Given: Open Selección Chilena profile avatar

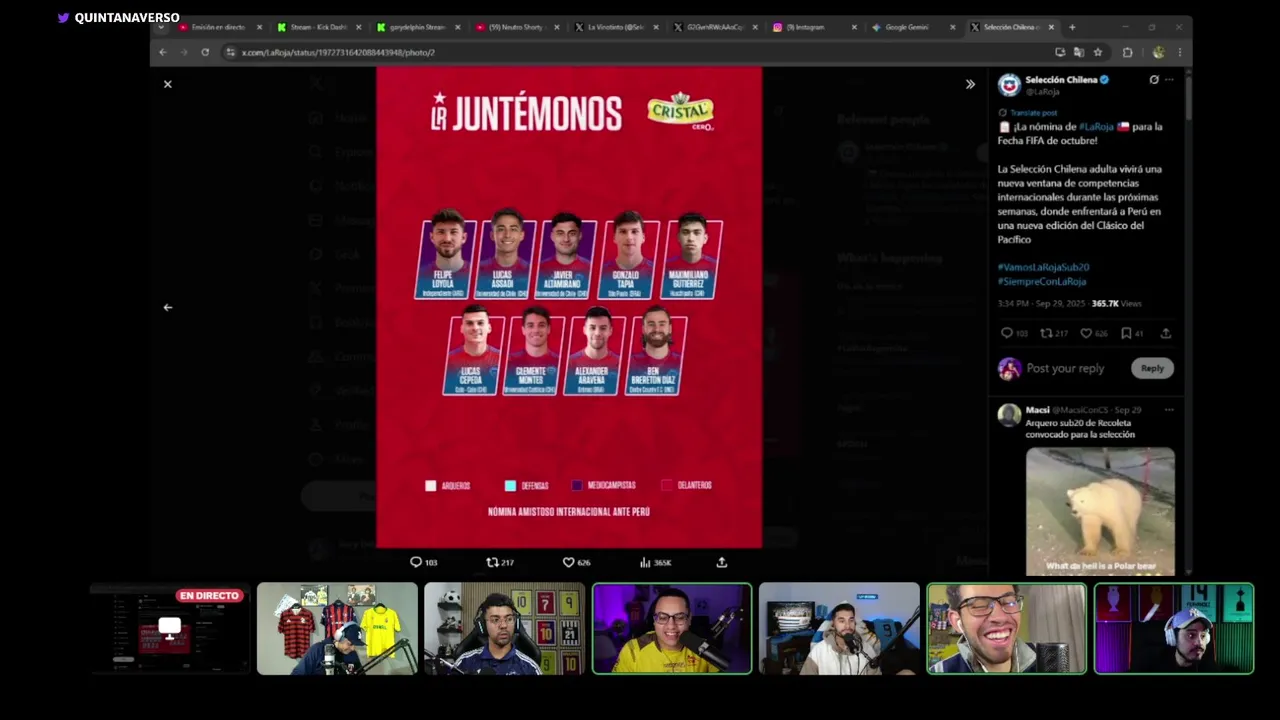Looking at the screenshot, I should coord(1009,85).
